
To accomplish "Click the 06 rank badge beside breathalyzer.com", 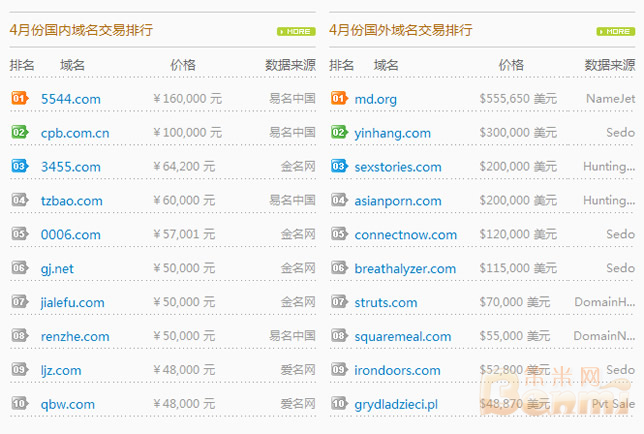I will (339, 268).
